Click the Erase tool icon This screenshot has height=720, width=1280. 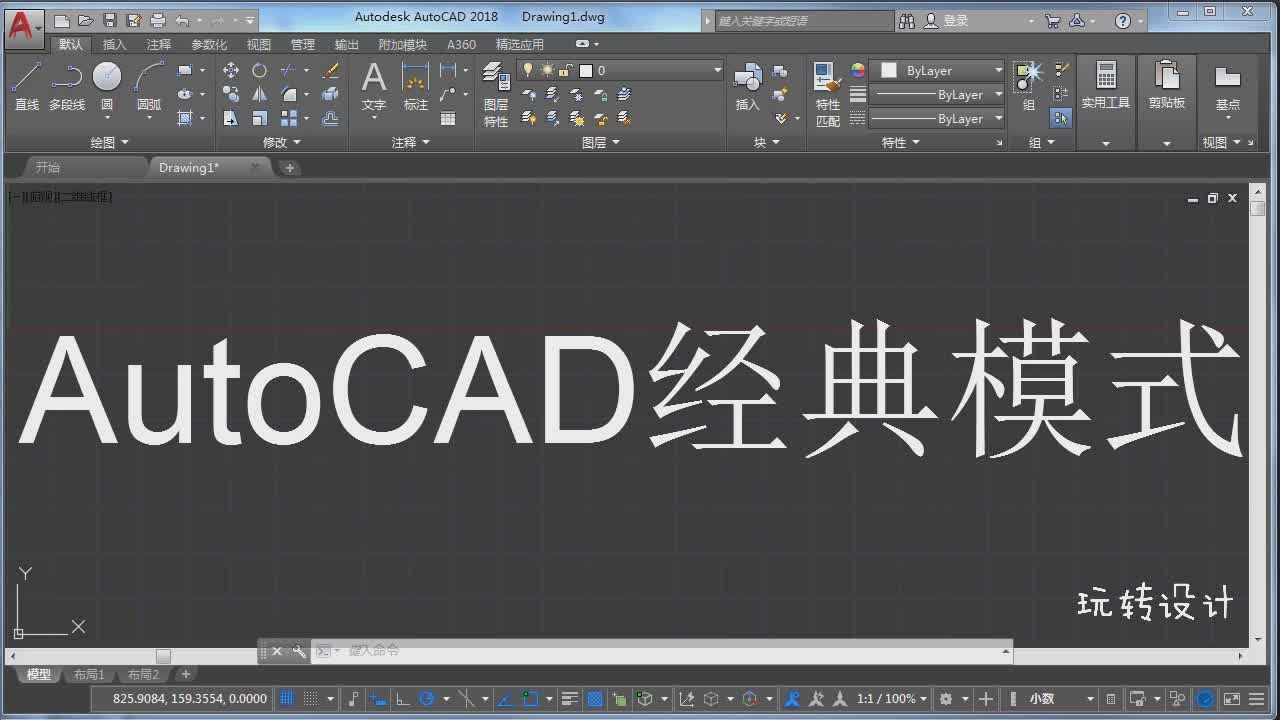(x=331, y=70)
